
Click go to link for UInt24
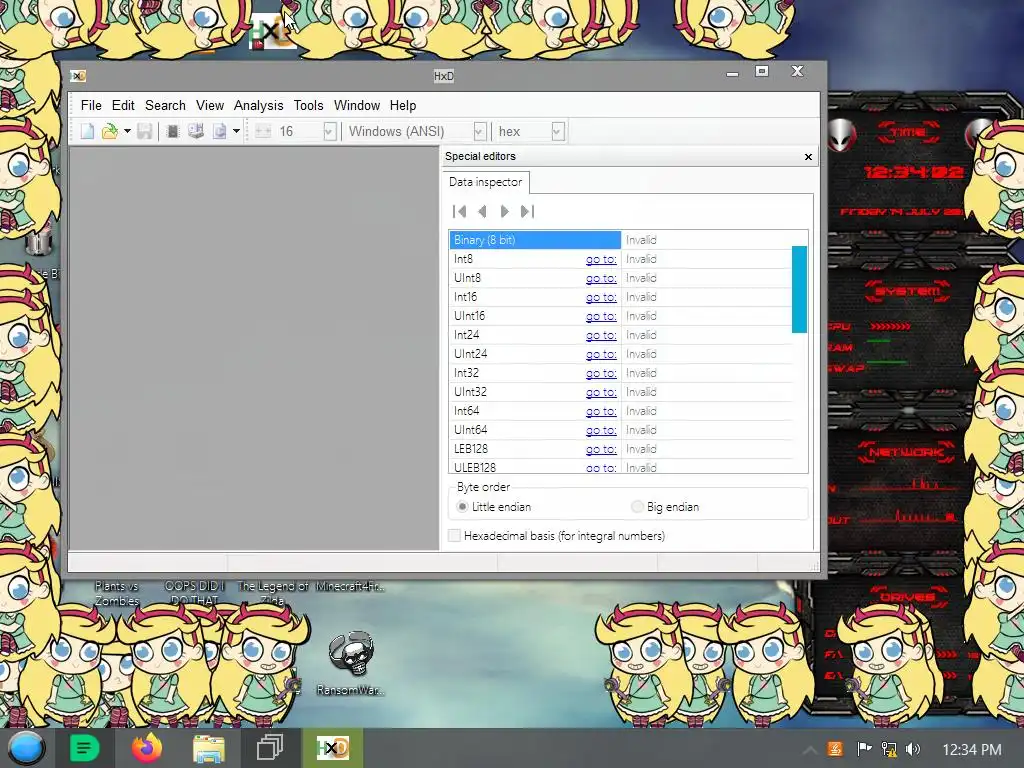click(601, 354)
